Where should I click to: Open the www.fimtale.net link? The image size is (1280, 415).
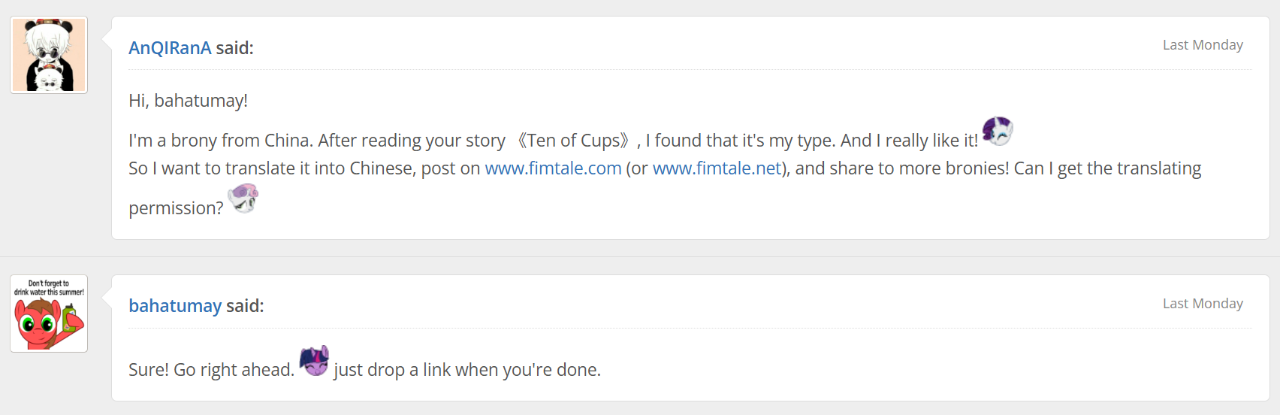[x=716, y=168]
